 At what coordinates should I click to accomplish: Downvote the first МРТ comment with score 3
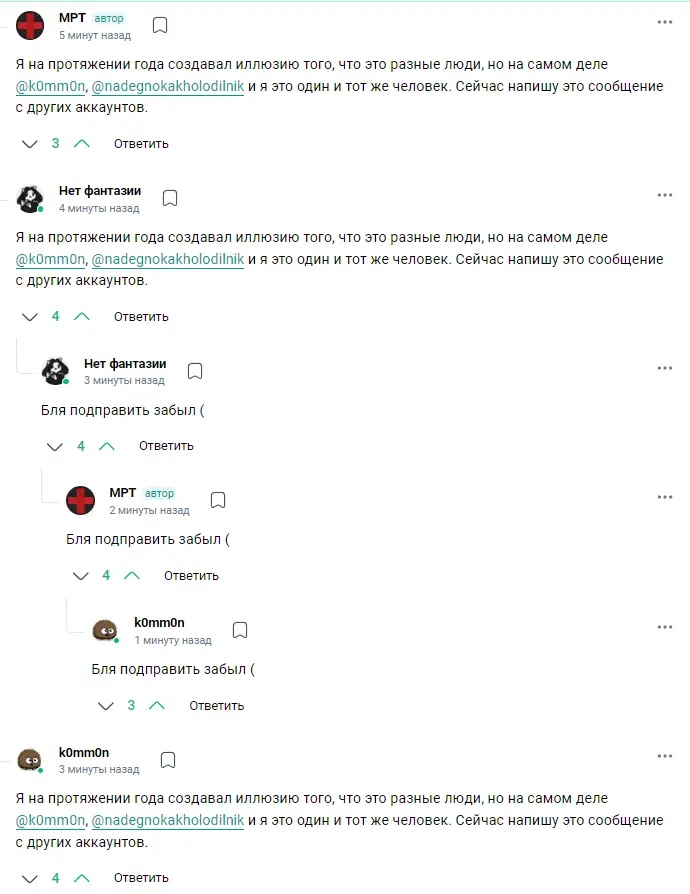[x=30, y=144]
